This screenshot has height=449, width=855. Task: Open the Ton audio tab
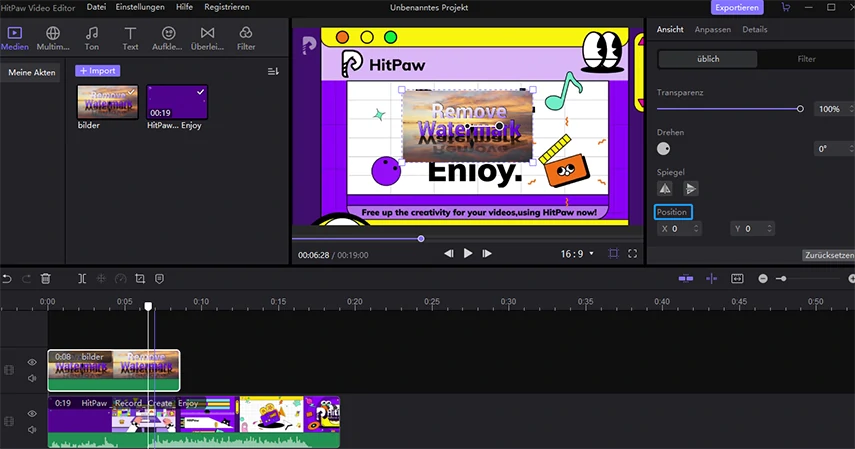point(92,38)
